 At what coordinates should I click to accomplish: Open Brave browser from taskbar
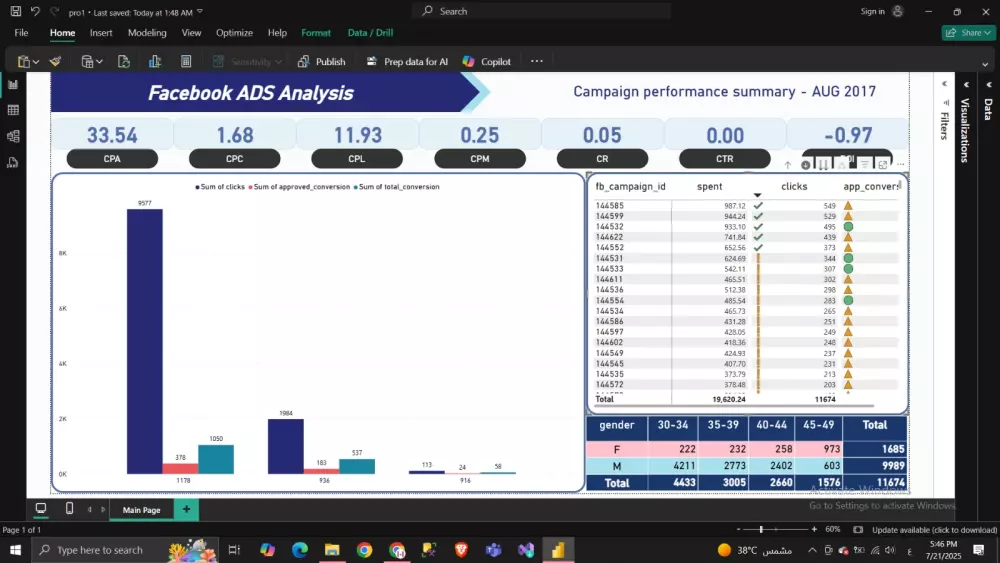pyautogui.click(x=461, y=550)
